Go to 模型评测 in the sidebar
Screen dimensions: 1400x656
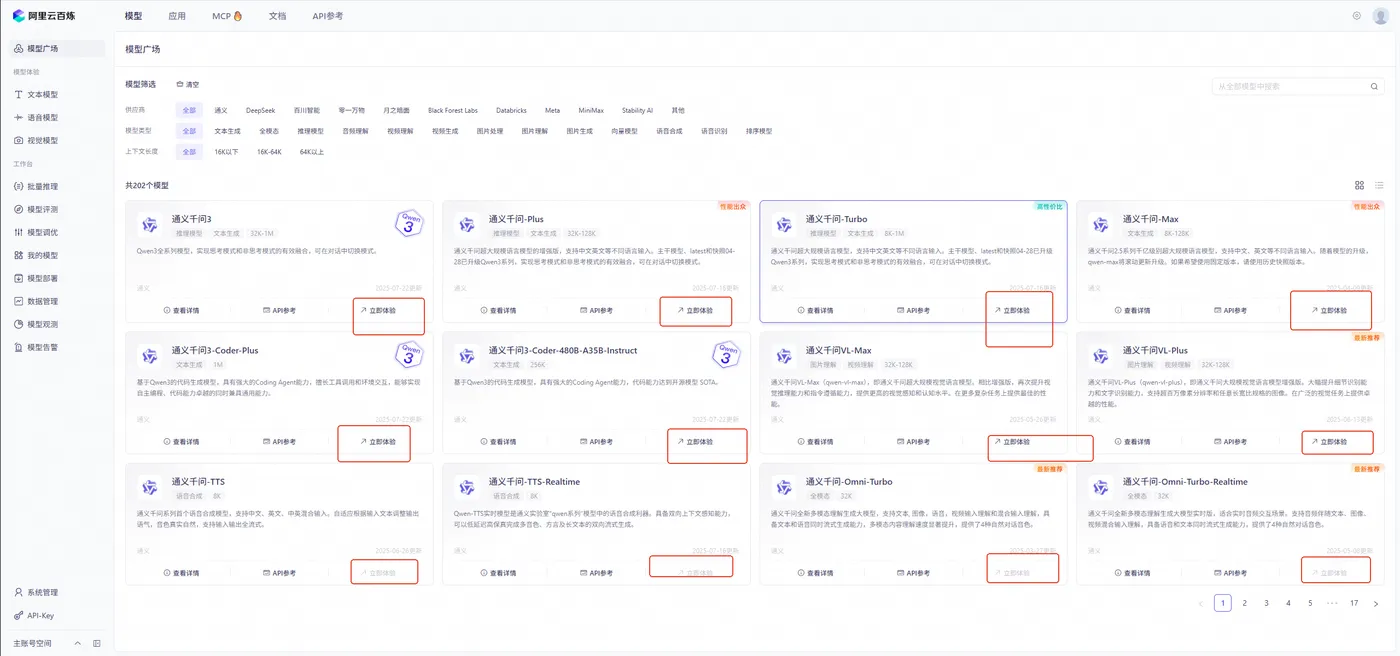(35, 209)
